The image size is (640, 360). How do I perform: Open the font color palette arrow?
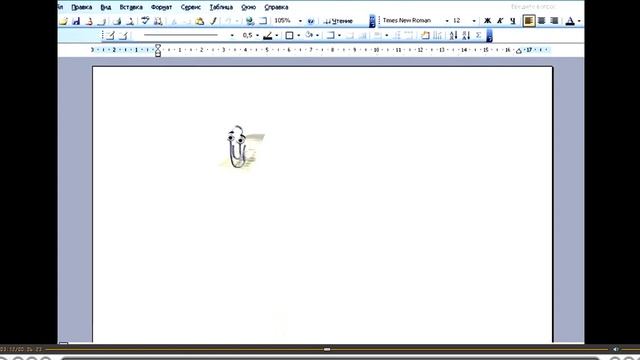click(579, 21)
